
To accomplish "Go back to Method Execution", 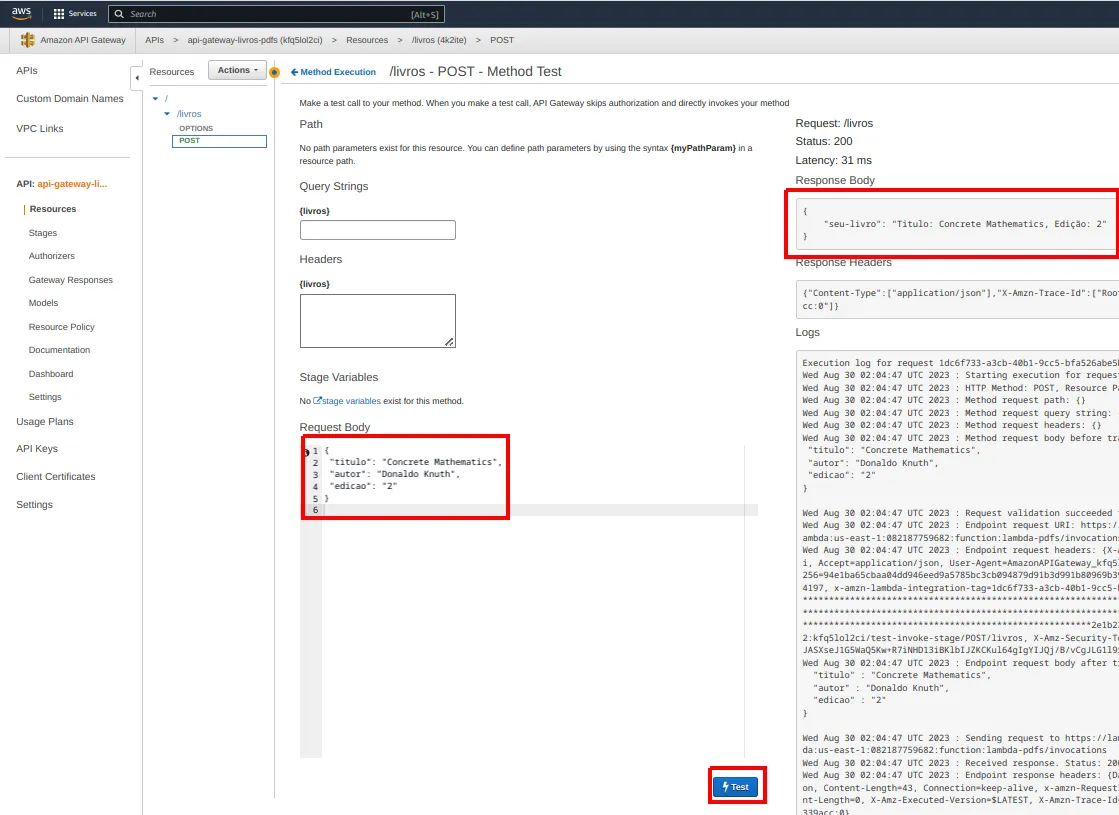I will (x=333, y=72).
